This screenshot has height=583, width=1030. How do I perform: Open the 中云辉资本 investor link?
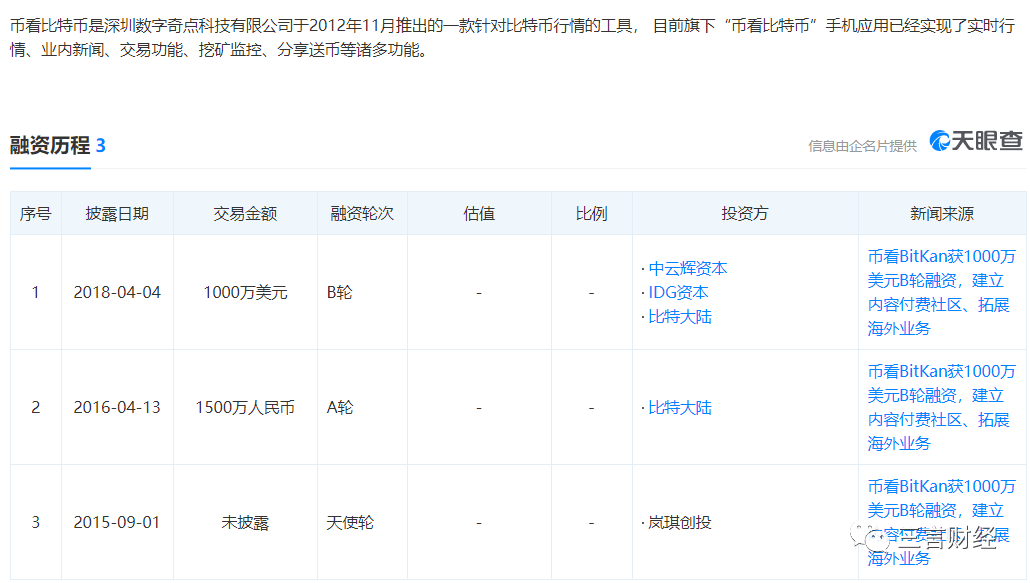tap(688, 269)
